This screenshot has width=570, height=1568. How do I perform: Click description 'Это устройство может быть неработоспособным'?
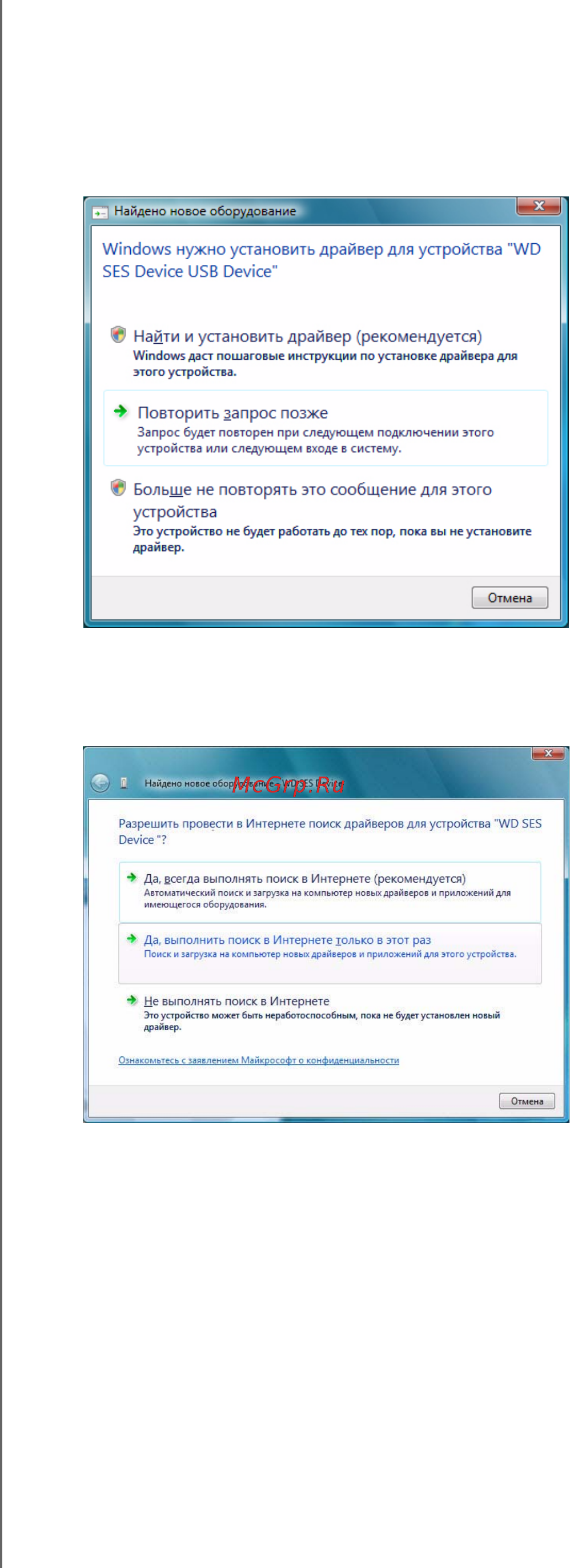(322, 1021)
